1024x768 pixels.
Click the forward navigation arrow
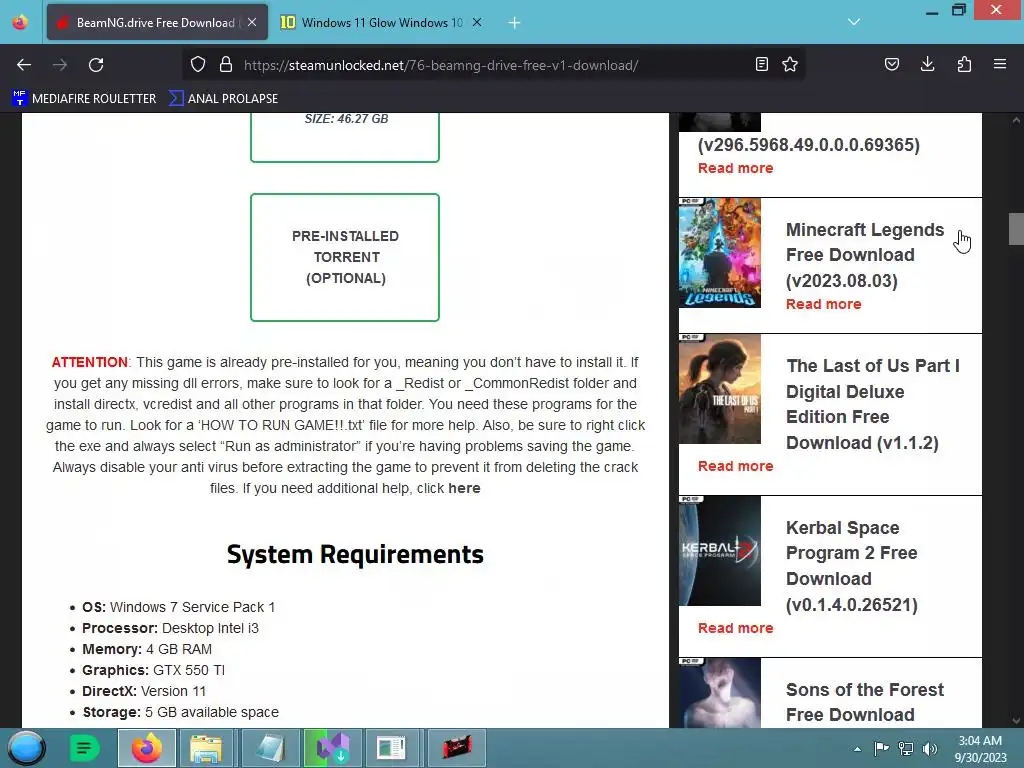pyautogui.click(x=60, y=65)
